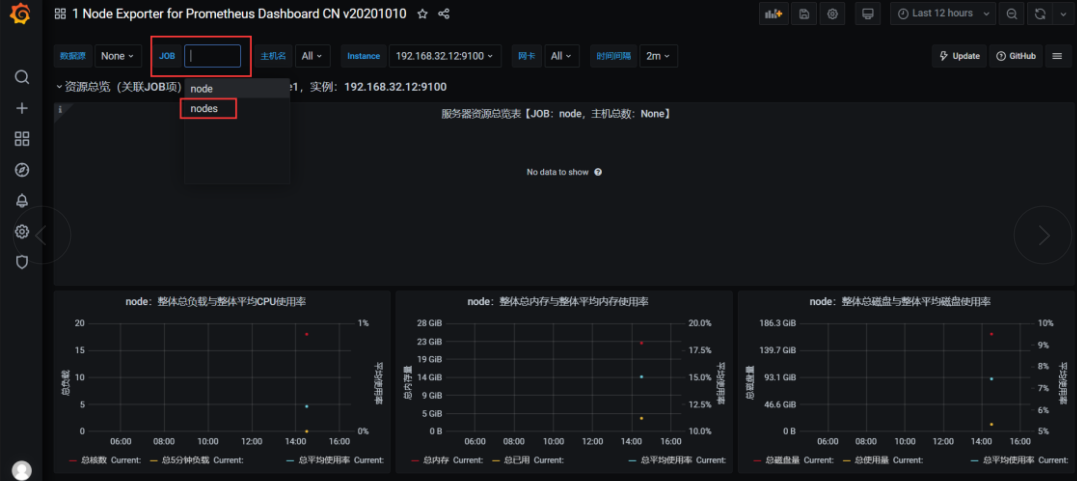Click the dashboard title text
The width and height of the screenshot is (1077, 481).
239,14
